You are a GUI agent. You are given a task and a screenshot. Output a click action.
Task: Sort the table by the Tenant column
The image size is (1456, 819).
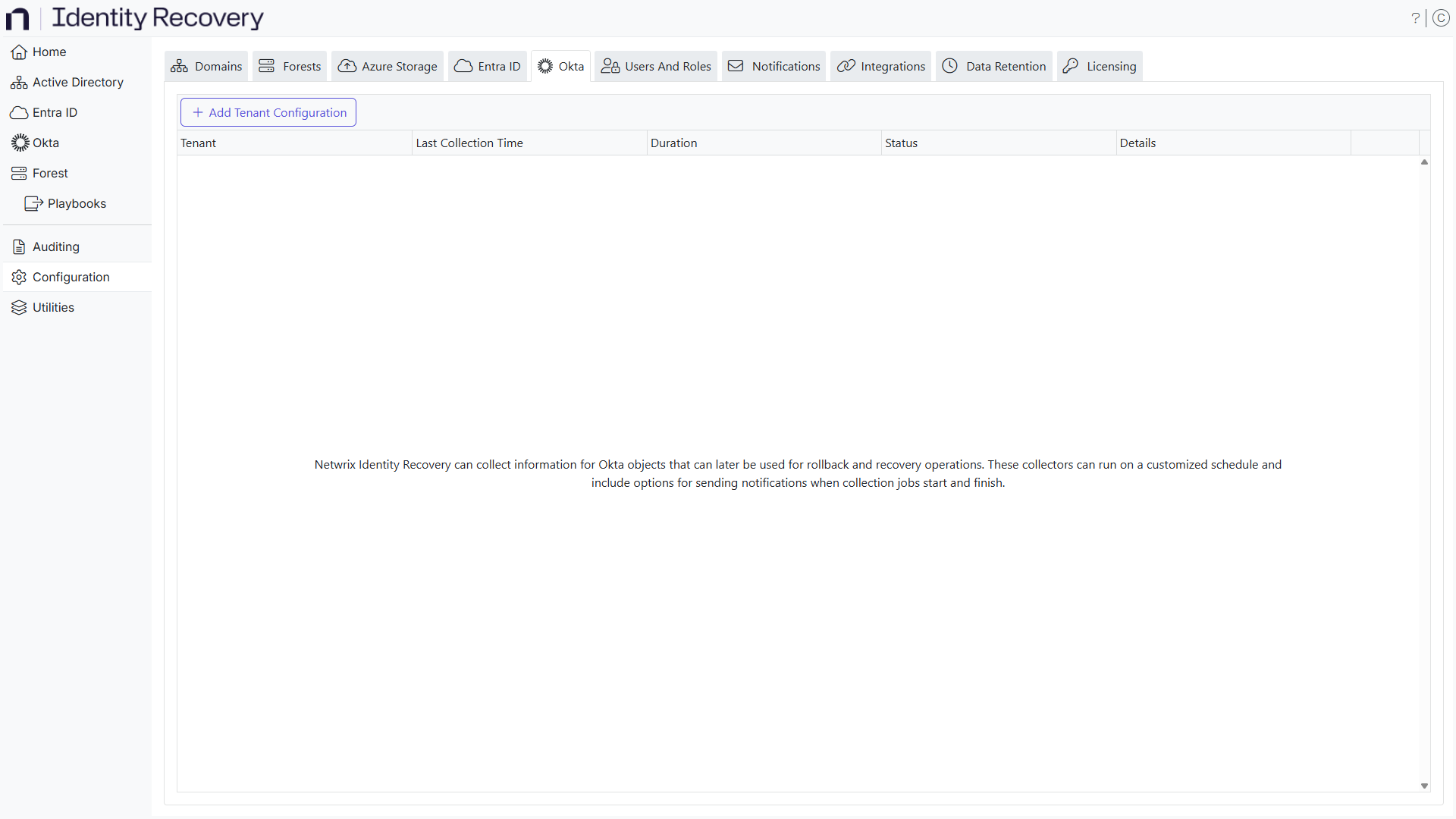pyautogui.click(x=198, y=143)
